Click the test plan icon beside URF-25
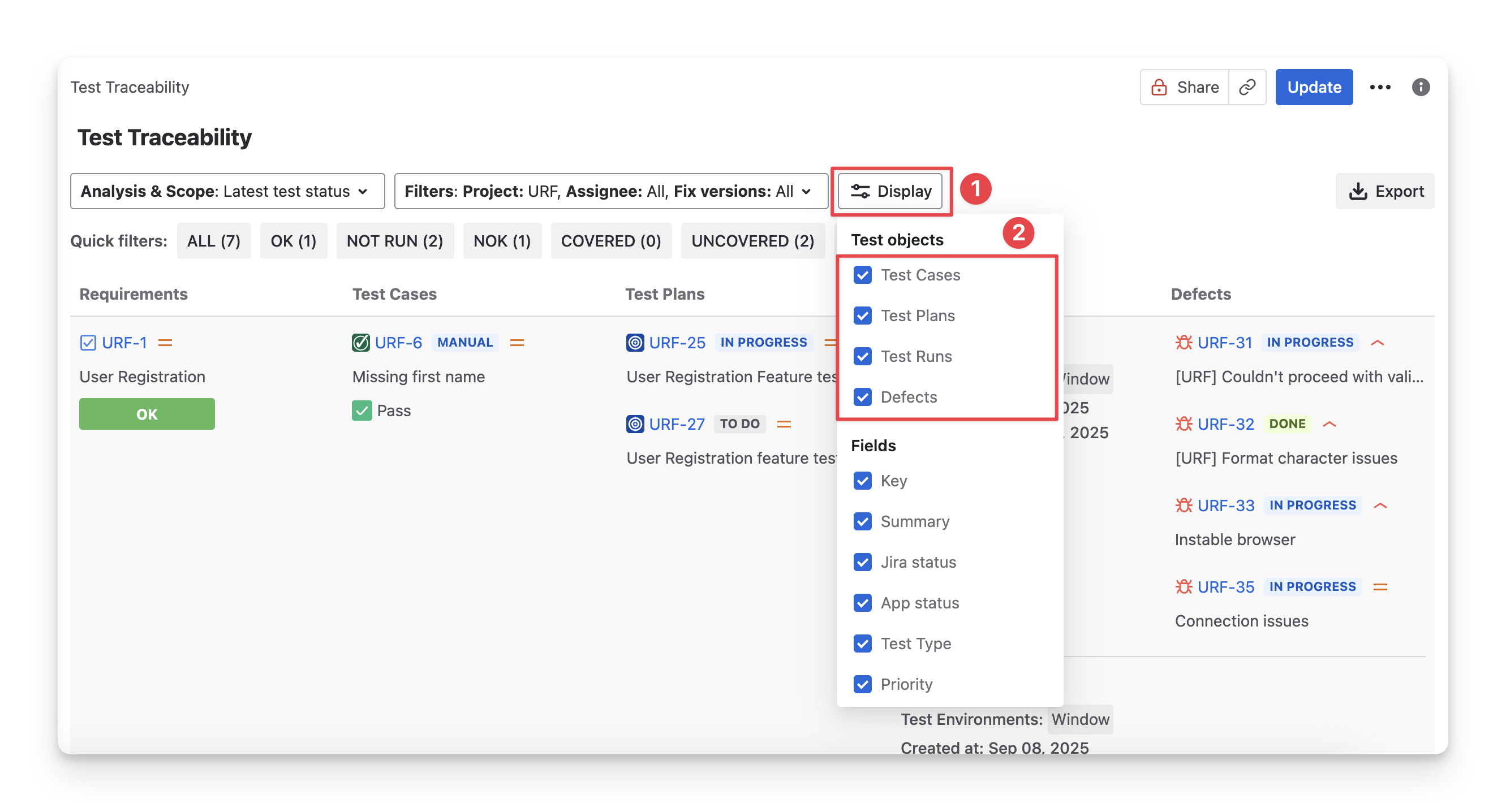The image size is (1506, 812). point(635,342)
